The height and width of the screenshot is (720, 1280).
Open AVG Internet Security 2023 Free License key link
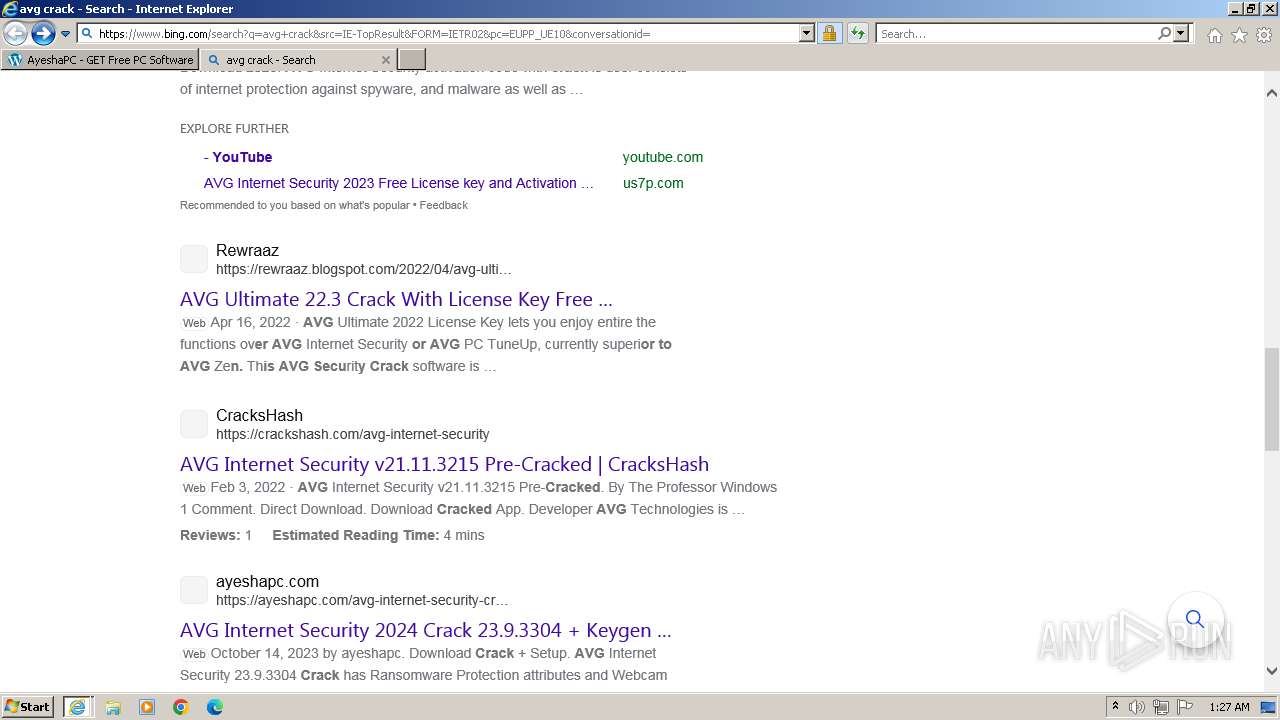399,183
